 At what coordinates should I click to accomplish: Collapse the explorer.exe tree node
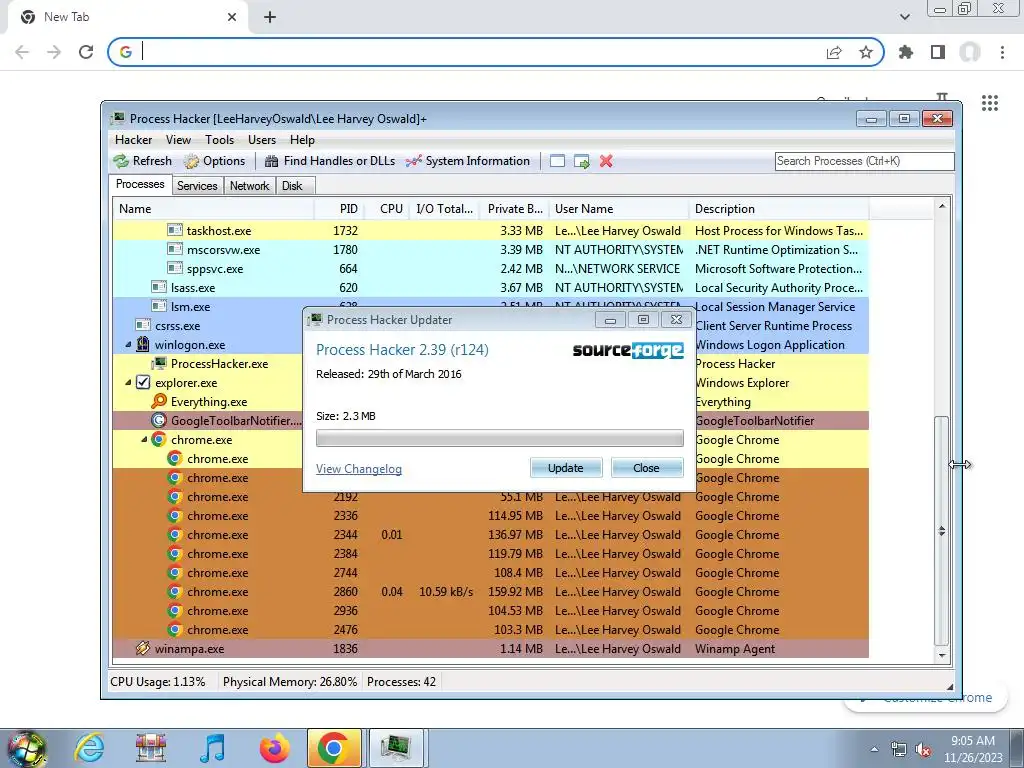pyautogui.click(x=128, y=382)
